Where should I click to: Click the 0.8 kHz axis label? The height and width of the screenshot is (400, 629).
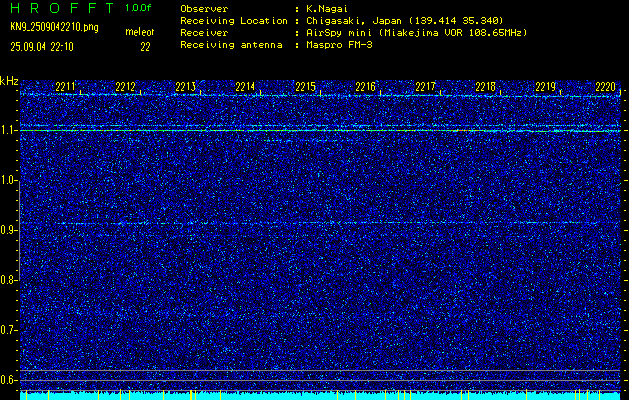coord(7,280)
